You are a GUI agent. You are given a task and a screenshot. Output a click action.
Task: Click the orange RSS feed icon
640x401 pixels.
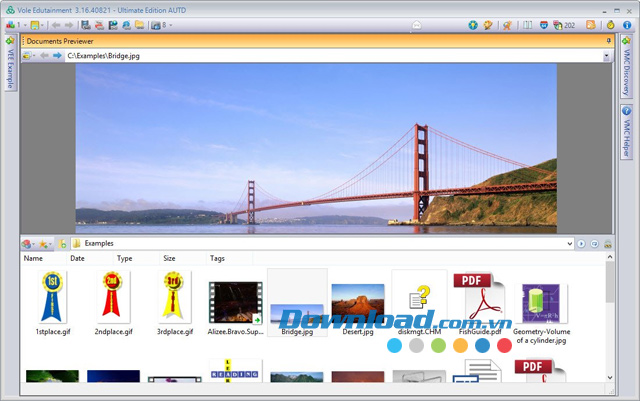[x=591, y=25]
